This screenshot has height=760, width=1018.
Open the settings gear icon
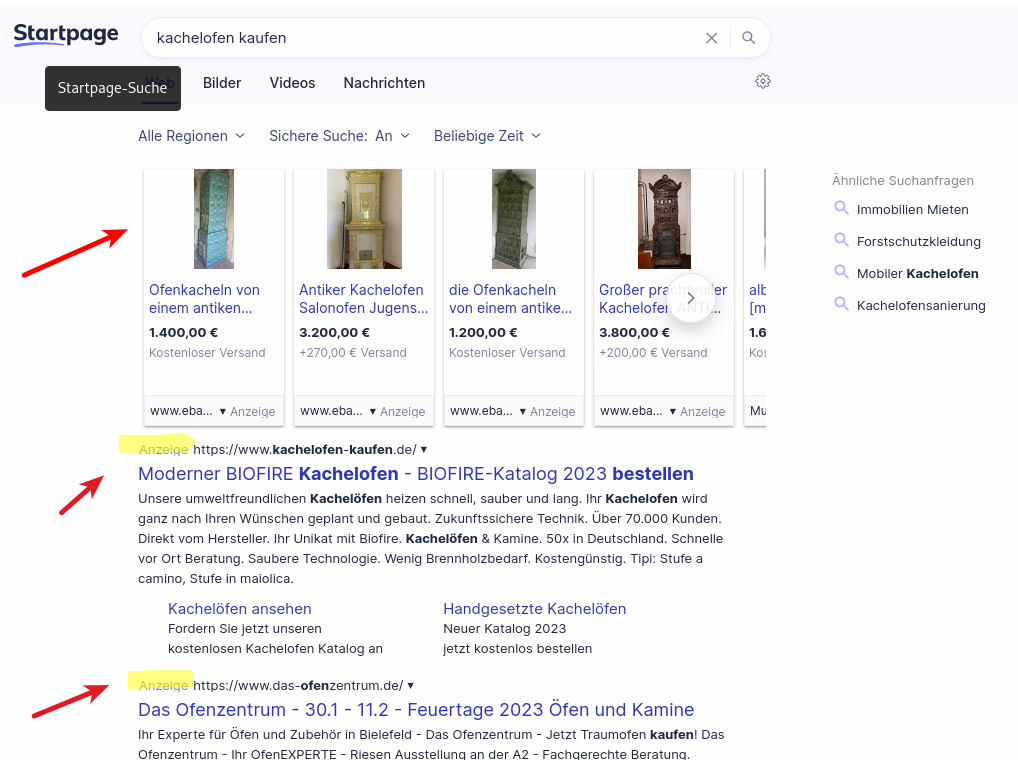[763, 81]
